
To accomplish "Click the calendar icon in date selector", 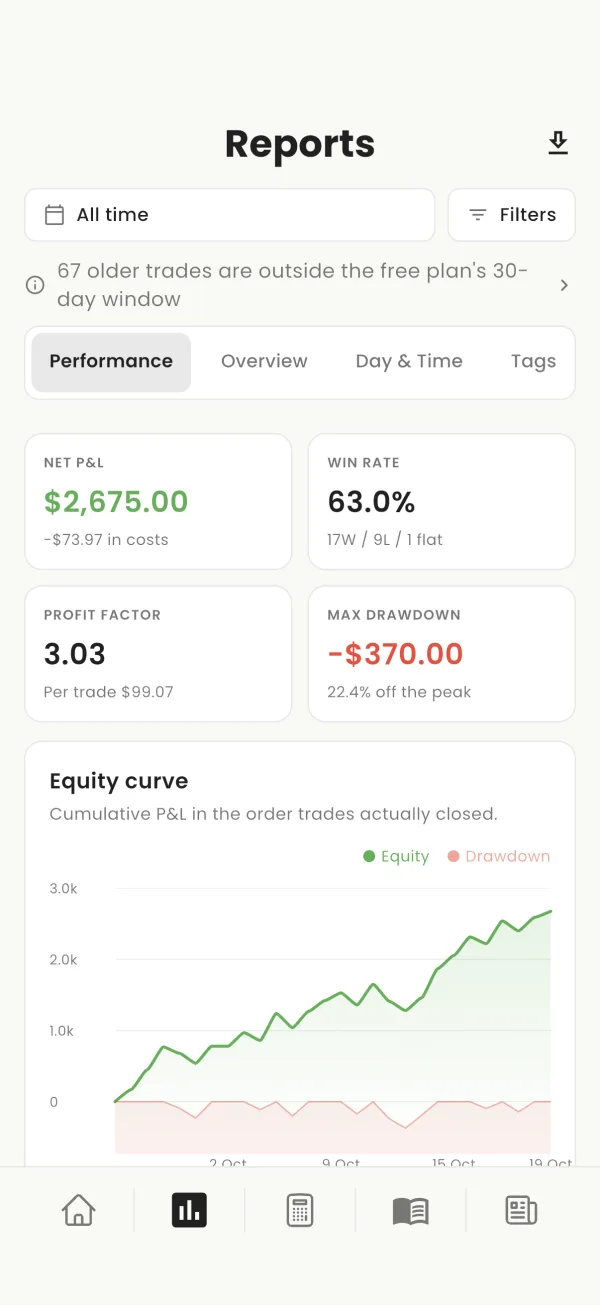I will coord(55,215).
